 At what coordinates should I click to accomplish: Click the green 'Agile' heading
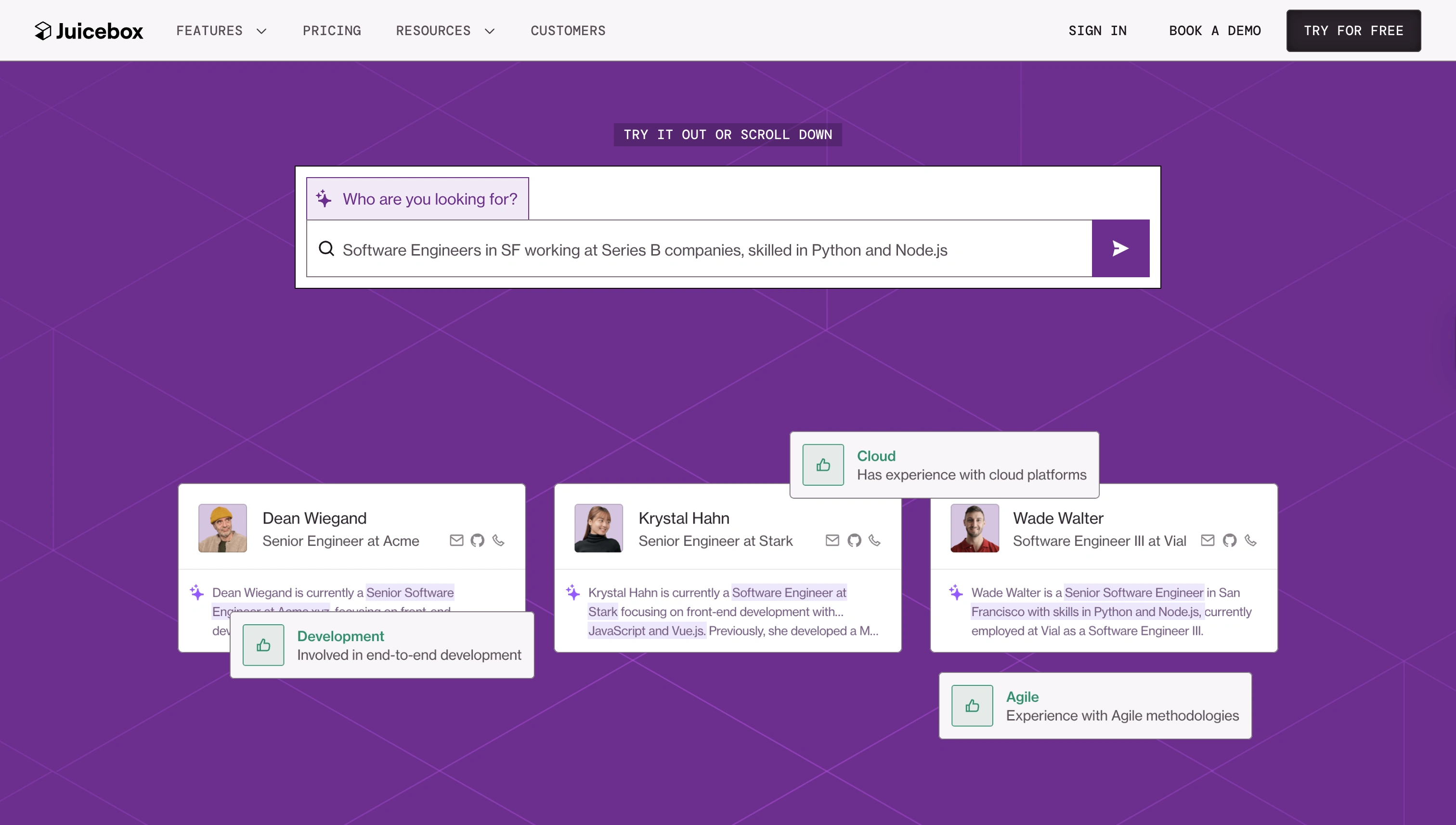tap(1023, 696)
